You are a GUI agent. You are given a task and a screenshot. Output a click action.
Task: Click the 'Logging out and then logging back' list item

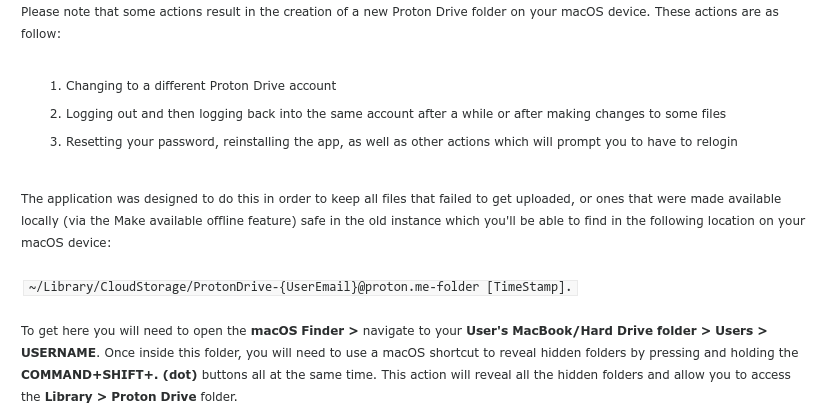tap(395, 114)
